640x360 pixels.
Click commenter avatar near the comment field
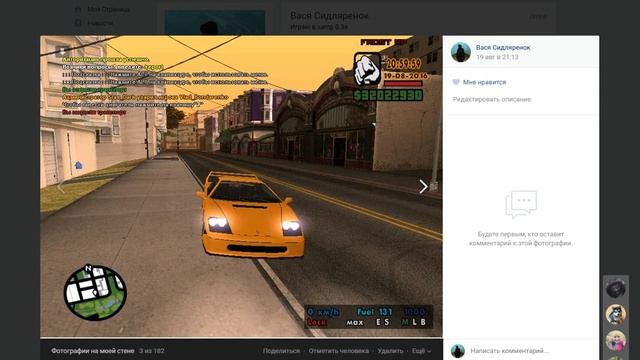[x=458, y=351]
